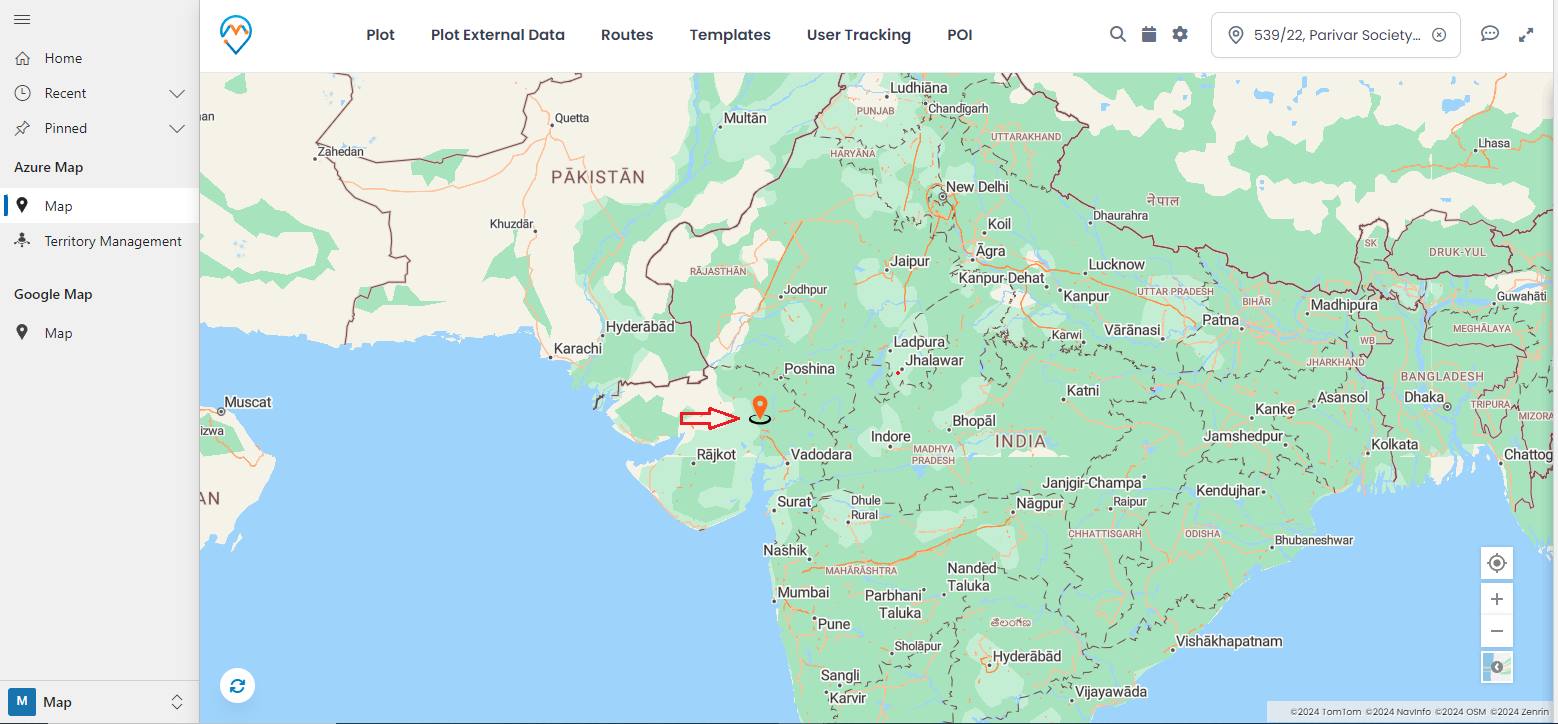Zoom in on the map
The height and width of the screenshot is (724, 1558).
[1497, 599]
